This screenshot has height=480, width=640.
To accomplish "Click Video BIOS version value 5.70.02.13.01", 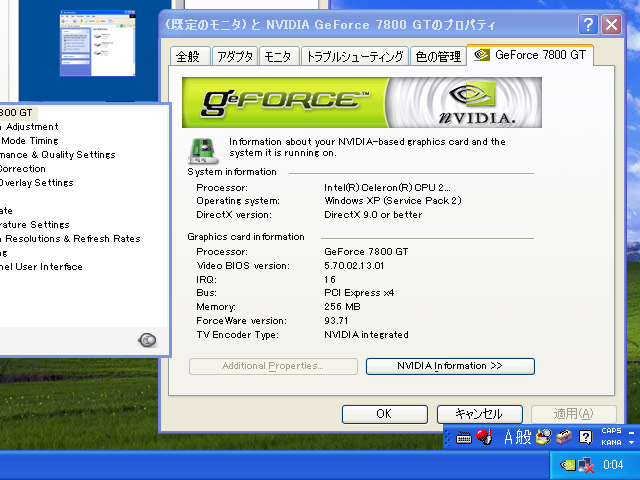I will click(x=354, y=266).
